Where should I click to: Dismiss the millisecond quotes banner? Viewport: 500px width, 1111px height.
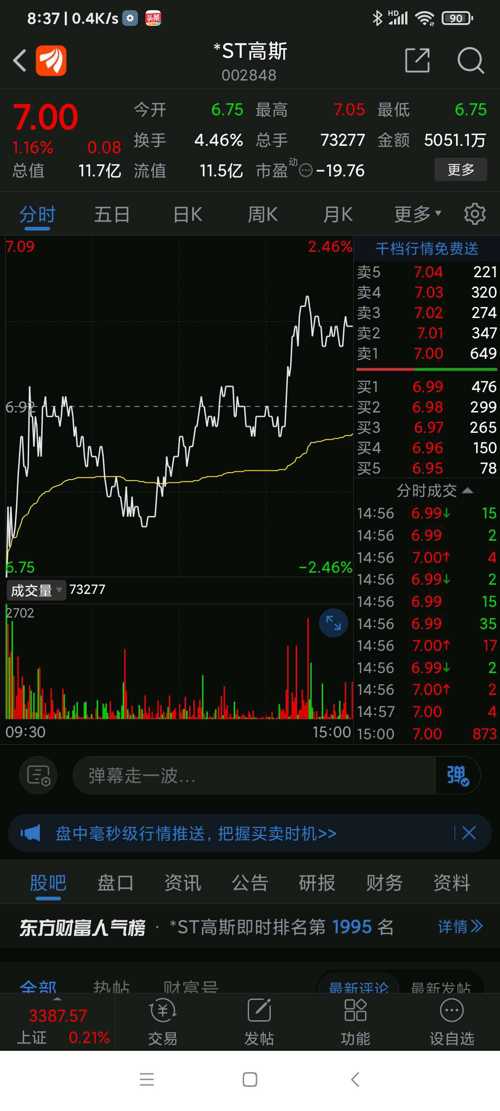[x=469, y=833]
